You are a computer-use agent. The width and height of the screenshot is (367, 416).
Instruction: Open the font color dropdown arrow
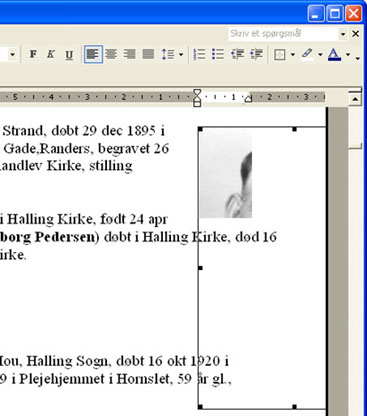coord(348,54)
